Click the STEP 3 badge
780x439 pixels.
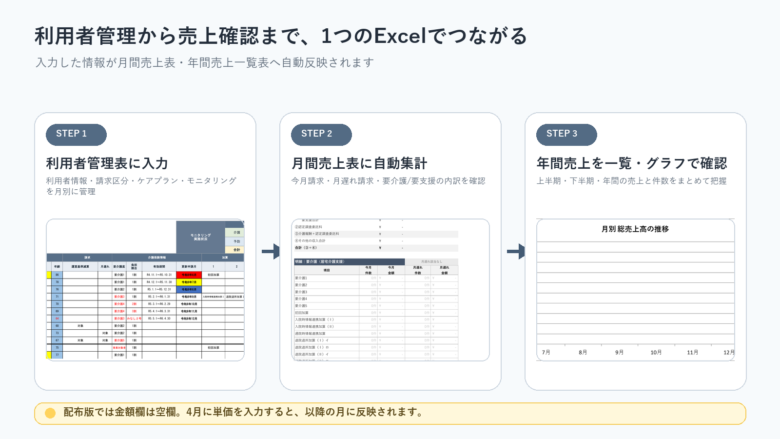pos(567,134)
